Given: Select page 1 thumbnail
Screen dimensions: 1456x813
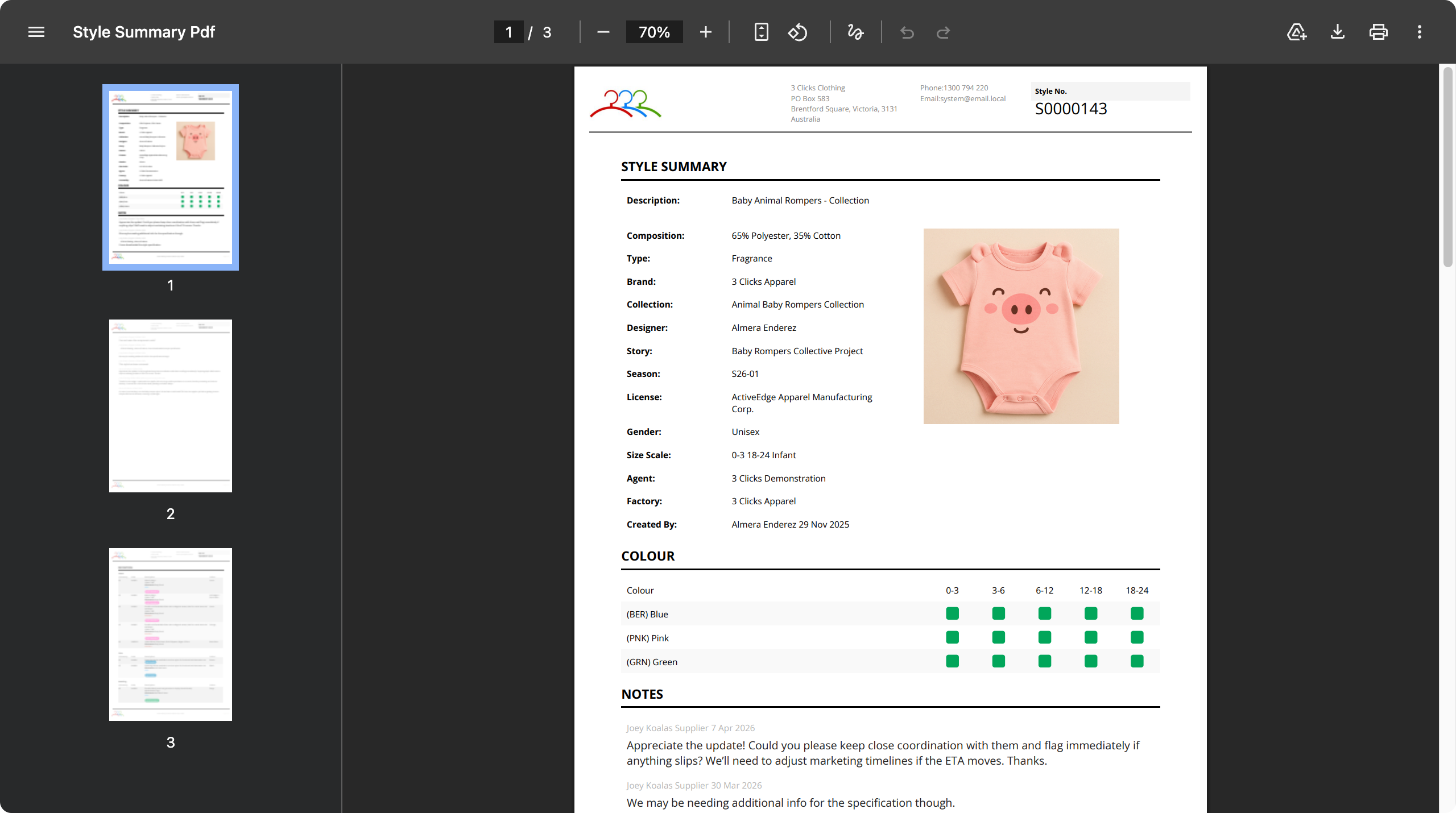Looking at the screenshot, I should tap(171, 177).
